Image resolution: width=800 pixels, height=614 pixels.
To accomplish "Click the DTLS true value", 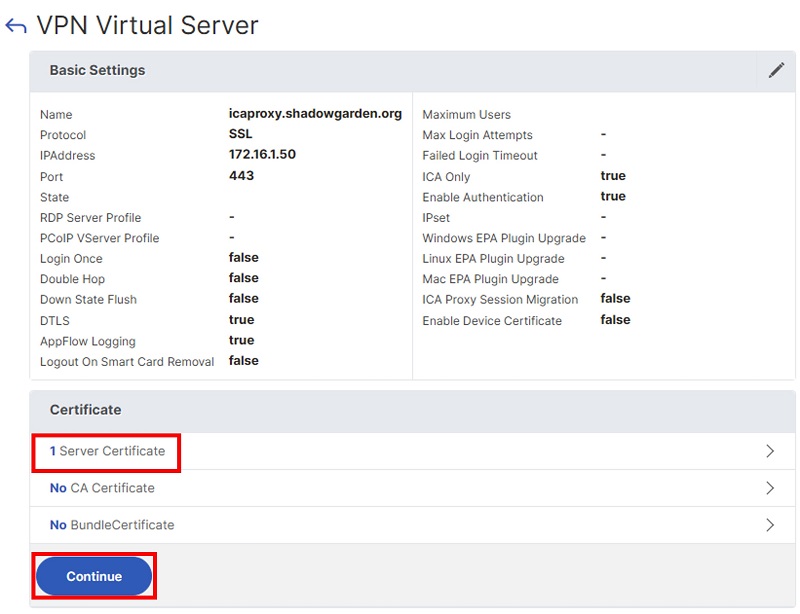I will [x=241, y=320].
